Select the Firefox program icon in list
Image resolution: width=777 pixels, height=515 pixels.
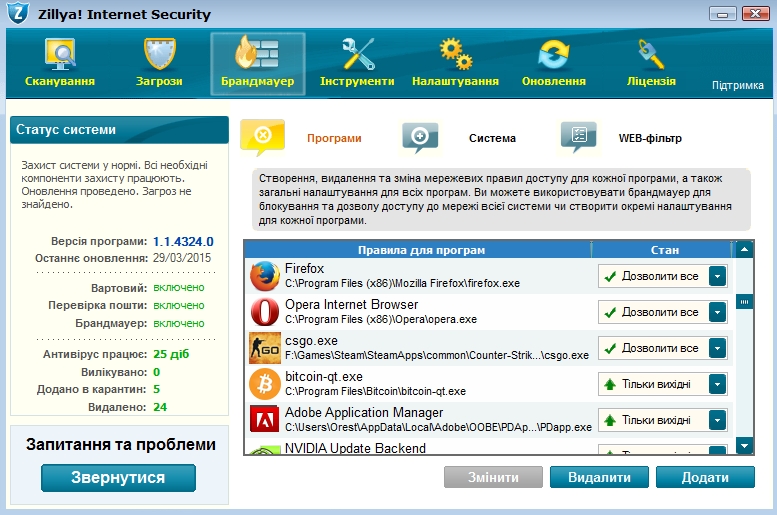pos(264,276)
